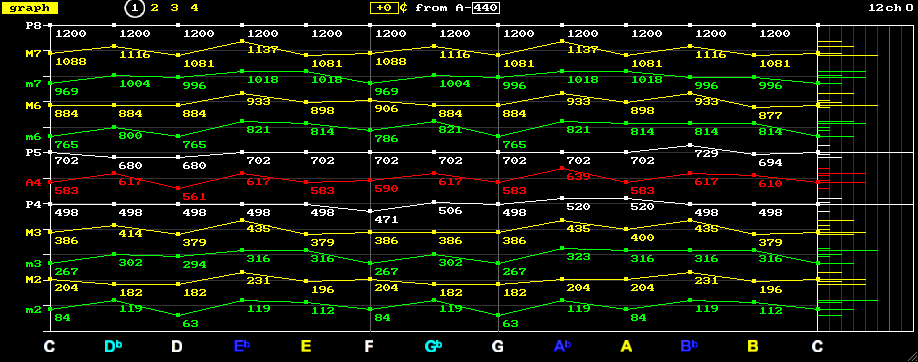Select the M2 interval label
918x362 pixels.
click(x=33, y=279)
